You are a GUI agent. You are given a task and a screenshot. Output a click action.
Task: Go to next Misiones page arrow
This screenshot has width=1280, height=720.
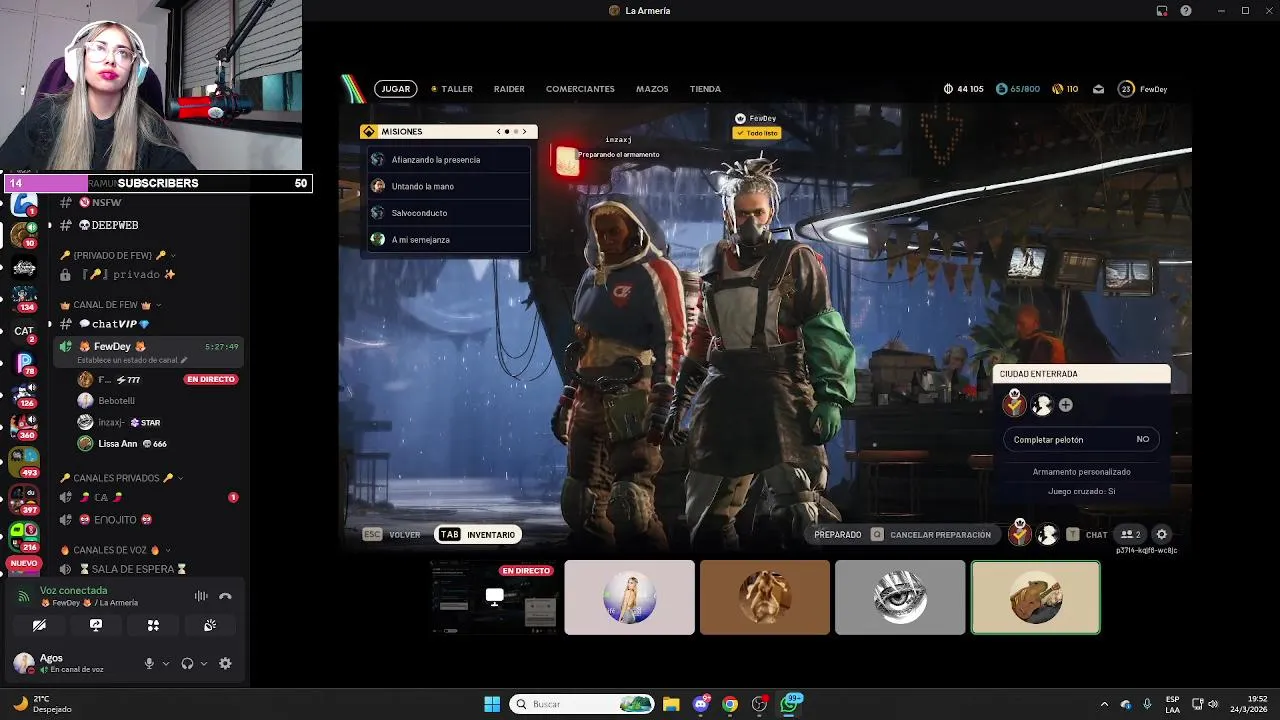[x=524, y=132]
